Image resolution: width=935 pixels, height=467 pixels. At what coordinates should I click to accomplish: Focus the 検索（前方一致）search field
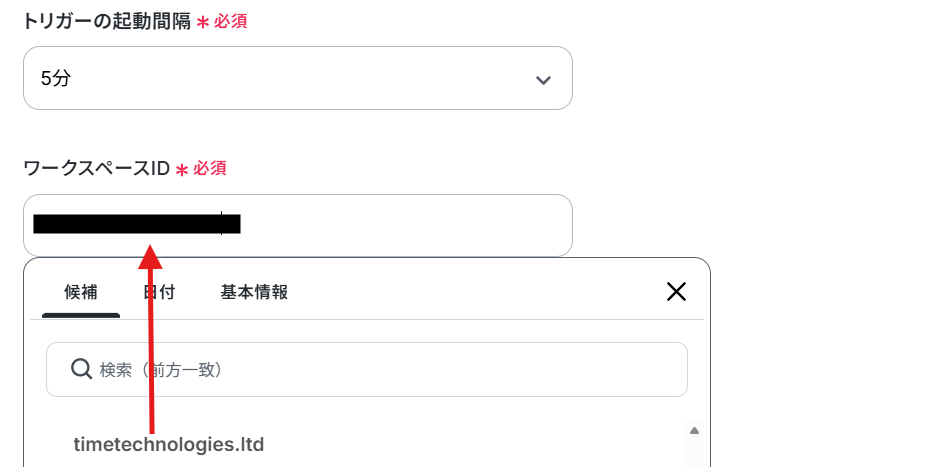click(367, 369)
